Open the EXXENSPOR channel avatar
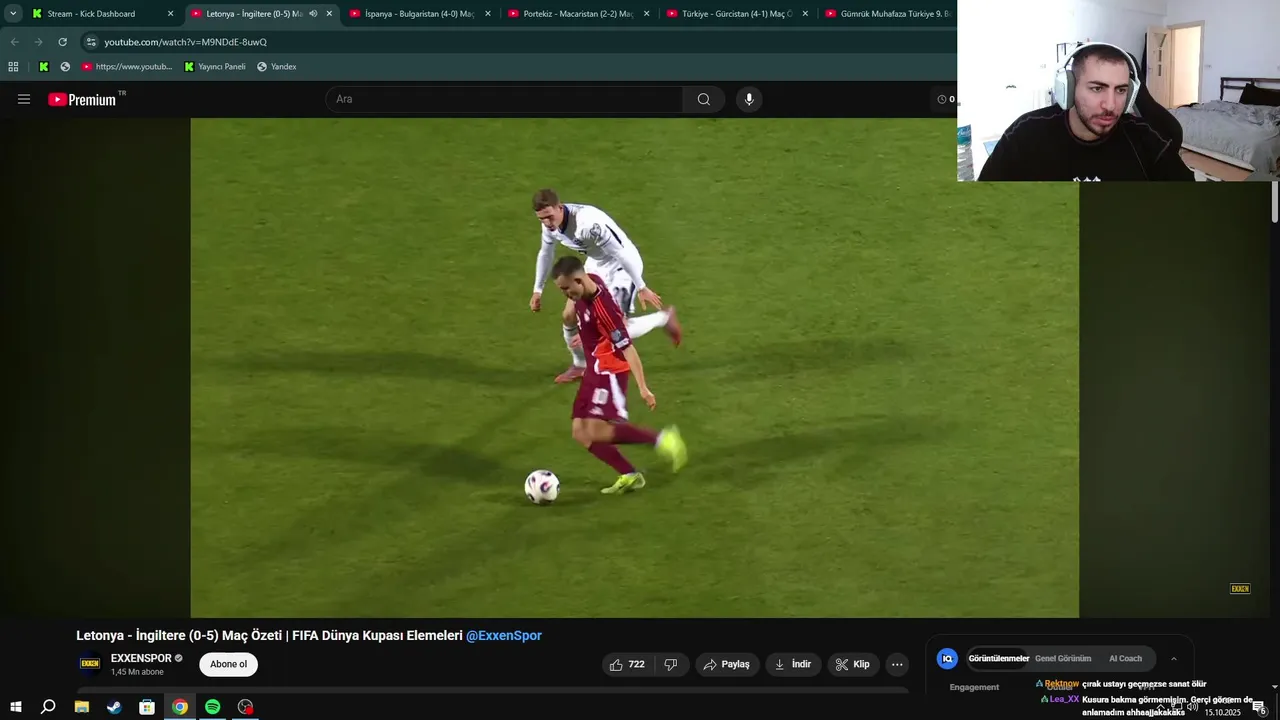The image size is (1280, 720). [x=90, y=664]
